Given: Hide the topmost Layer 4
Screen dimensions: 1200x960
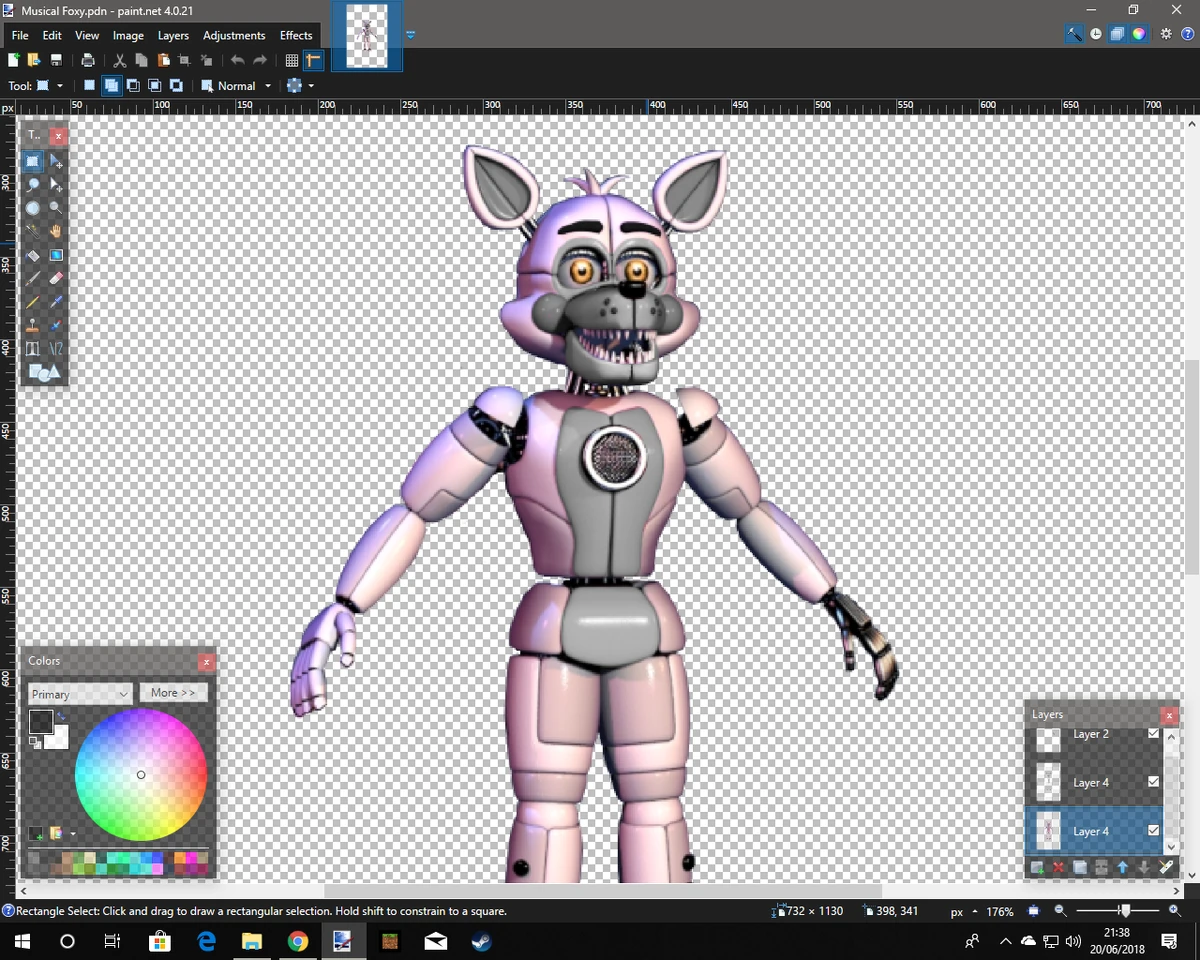Looking at the screenshot, I should click(1153, 782).
